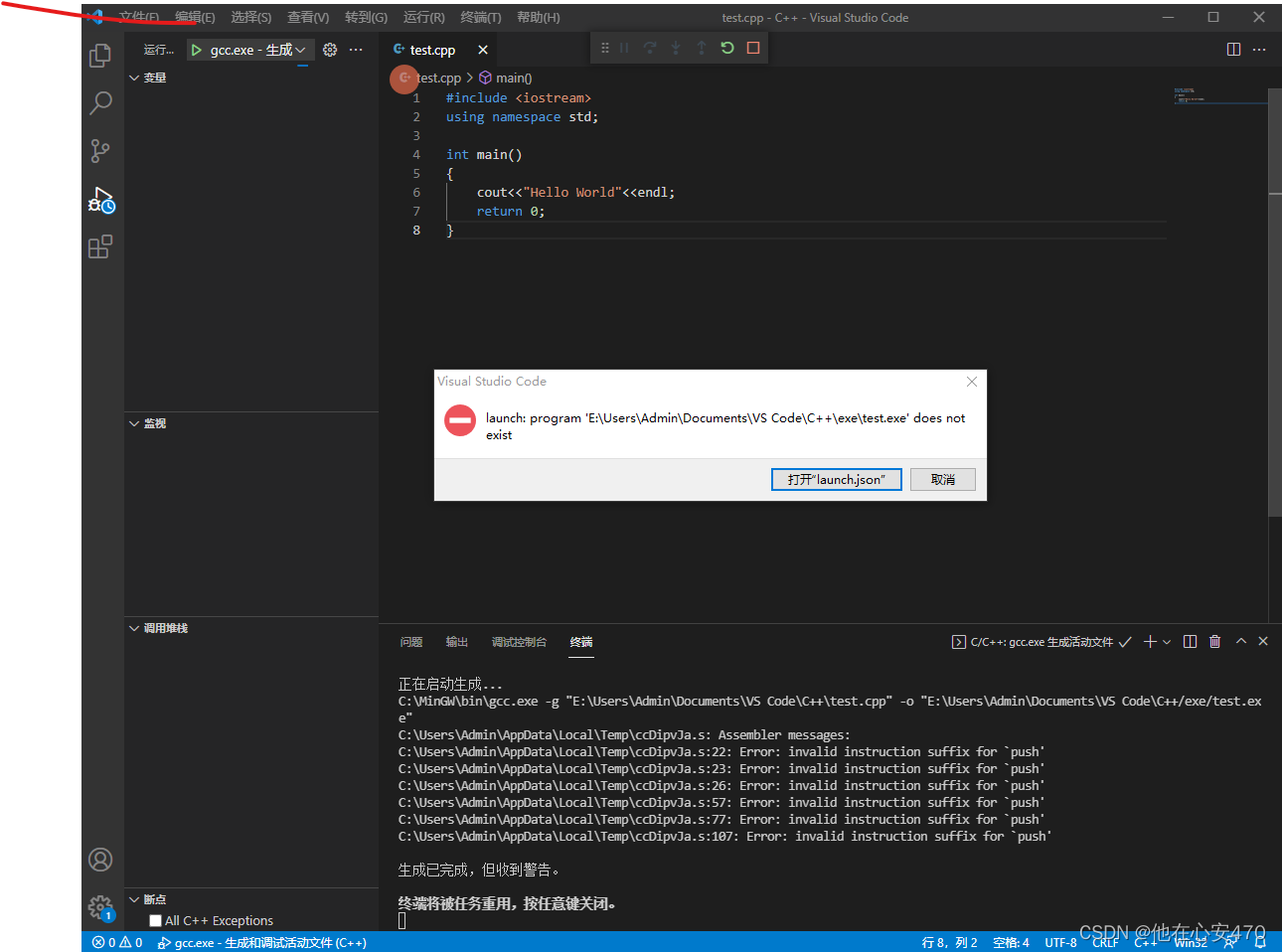This screenshot has width=1282, height=952.
Task: Toggle the split editor icon top right
Action: [x=1233, y=48]
